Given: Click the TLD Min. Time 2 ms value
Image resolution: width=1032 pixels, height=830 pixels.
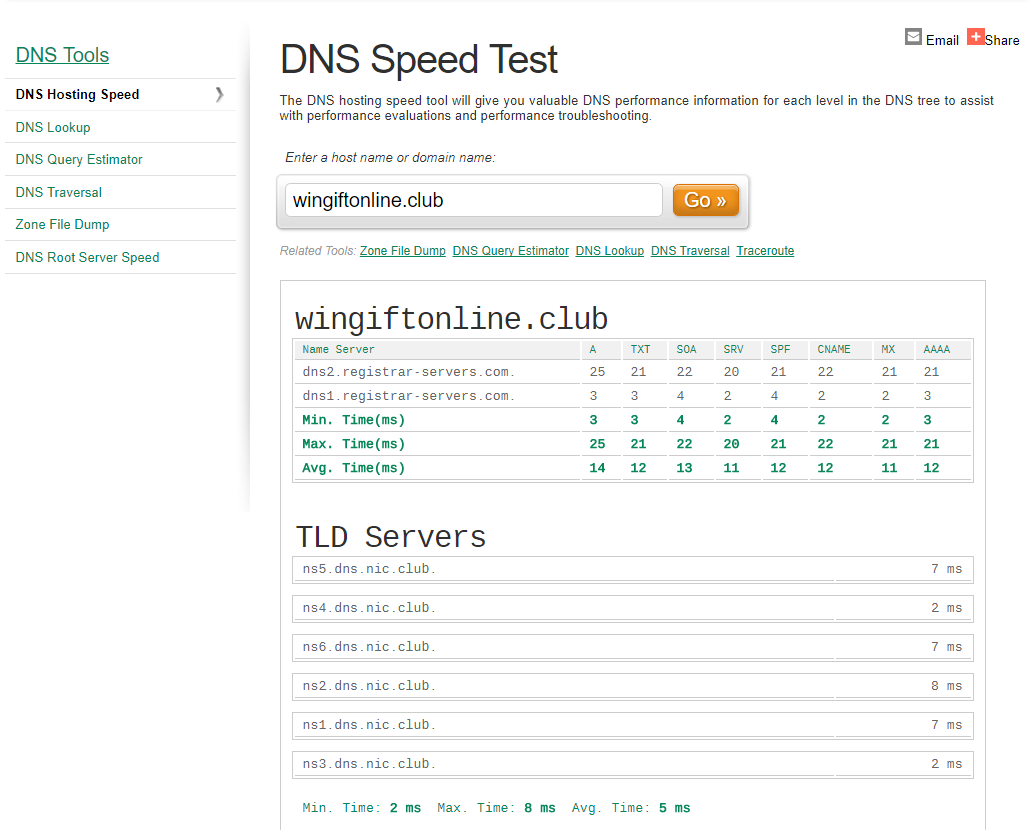Looking at the screenshot, I should pyautogui.click(x=405, y=808).
